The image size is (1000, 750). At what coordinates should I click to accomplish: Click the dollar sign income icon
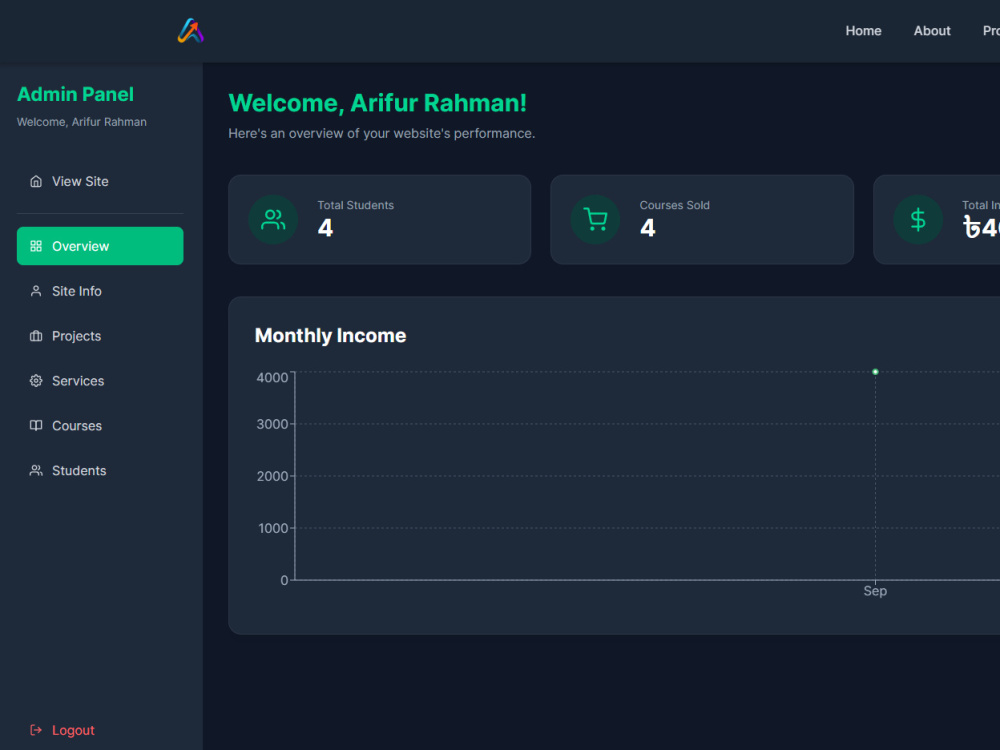point(918,219)
